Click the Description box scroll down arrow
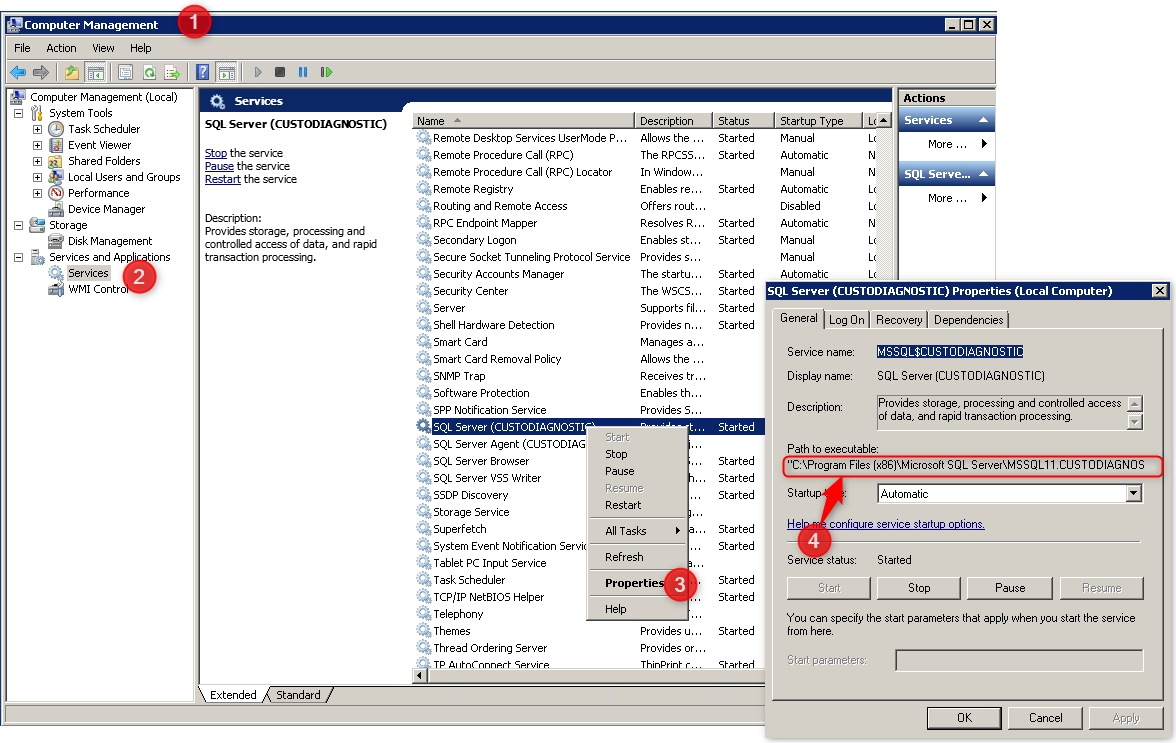1176x743 pixels. tap(1135, 422)
